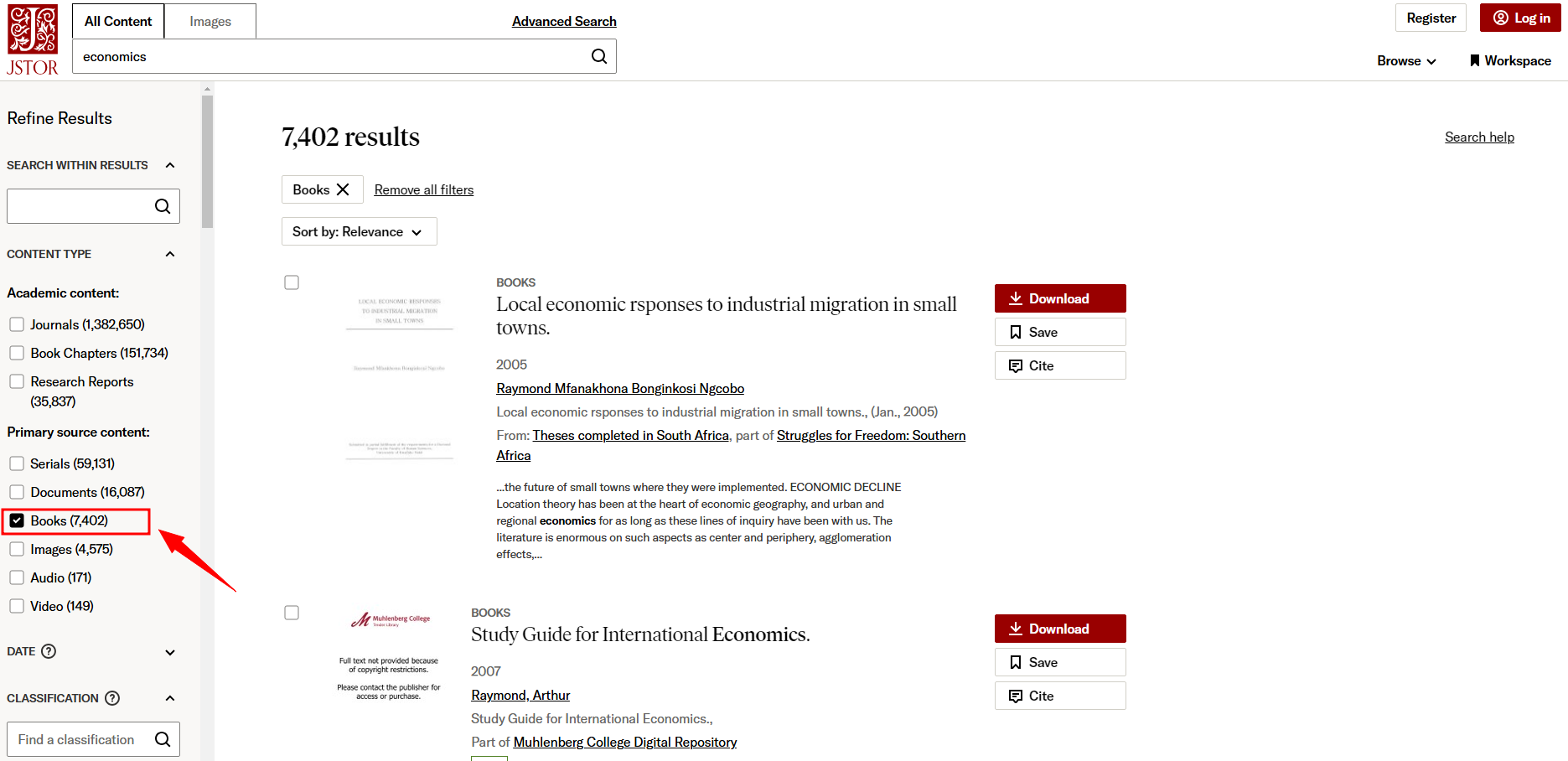Click the Find a classification search icon
Image resolution: width=1568 pixels, height=761 pixels.
coord(163,739)
